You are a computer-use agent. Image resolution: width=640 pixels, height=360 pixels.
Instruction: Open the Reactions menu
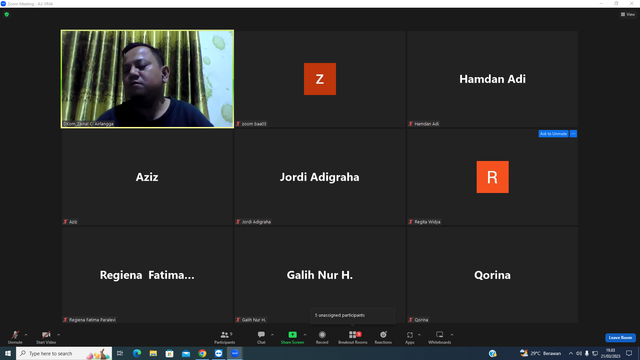(383, 337)
